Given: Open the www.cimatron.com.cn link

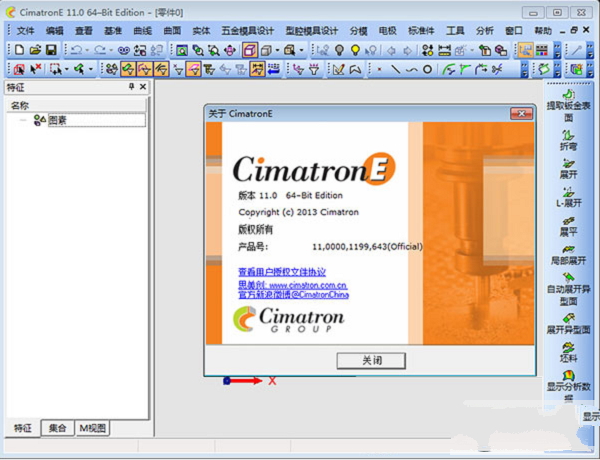Looking at the screenshot, I should 308,285.
